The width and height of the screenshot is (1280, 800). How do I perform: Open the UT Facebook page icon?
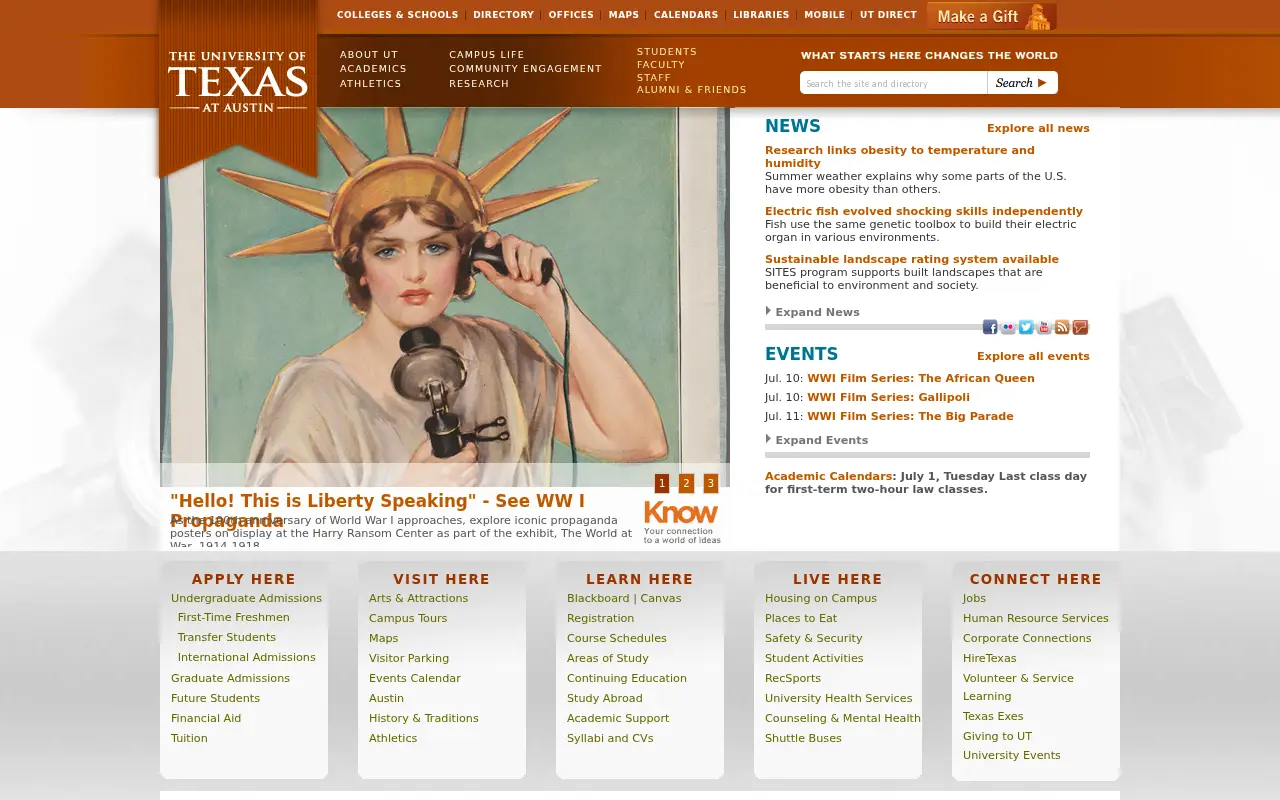(x=990, y=327)
